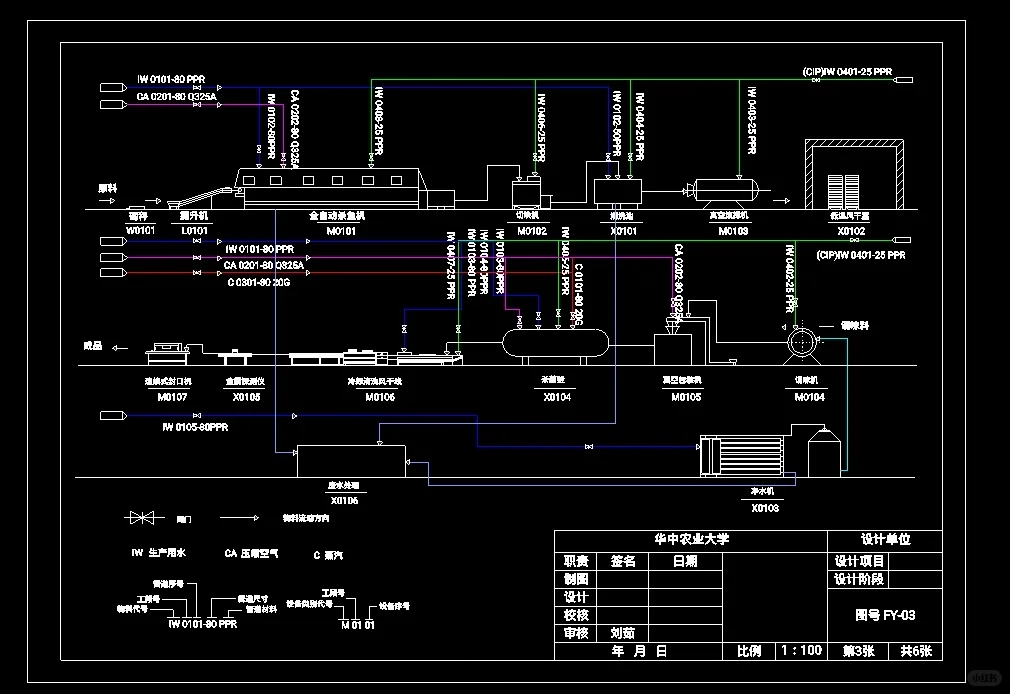Click the M0105 equipment code
1010x694 pixels.
pos(686,397)
